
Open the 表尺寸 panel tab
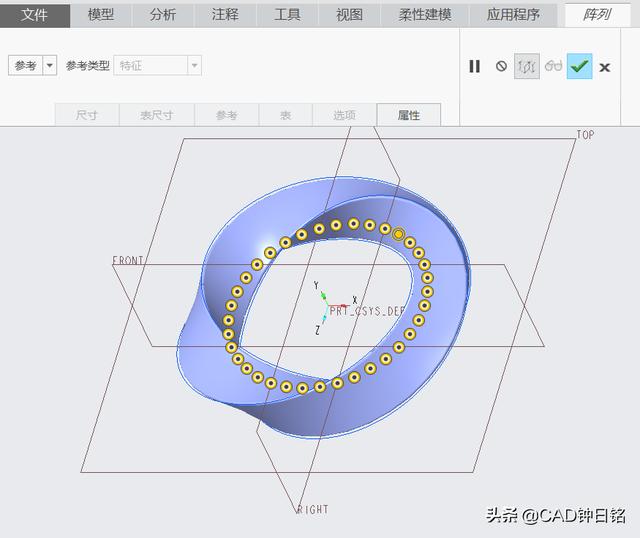point(157,115)
